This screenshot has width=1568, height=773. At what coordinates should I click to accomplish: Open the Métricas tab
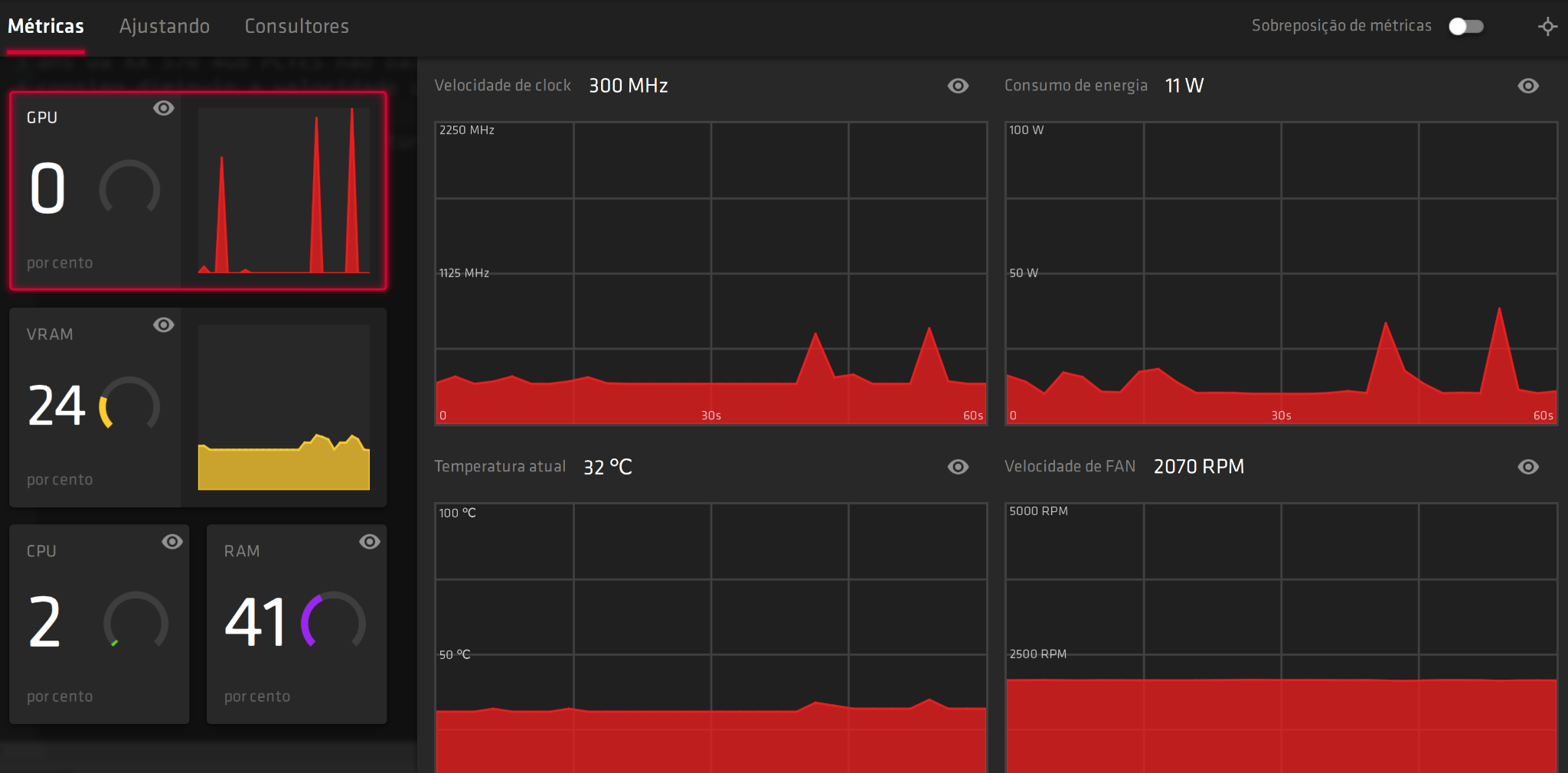tap(46, 26)
